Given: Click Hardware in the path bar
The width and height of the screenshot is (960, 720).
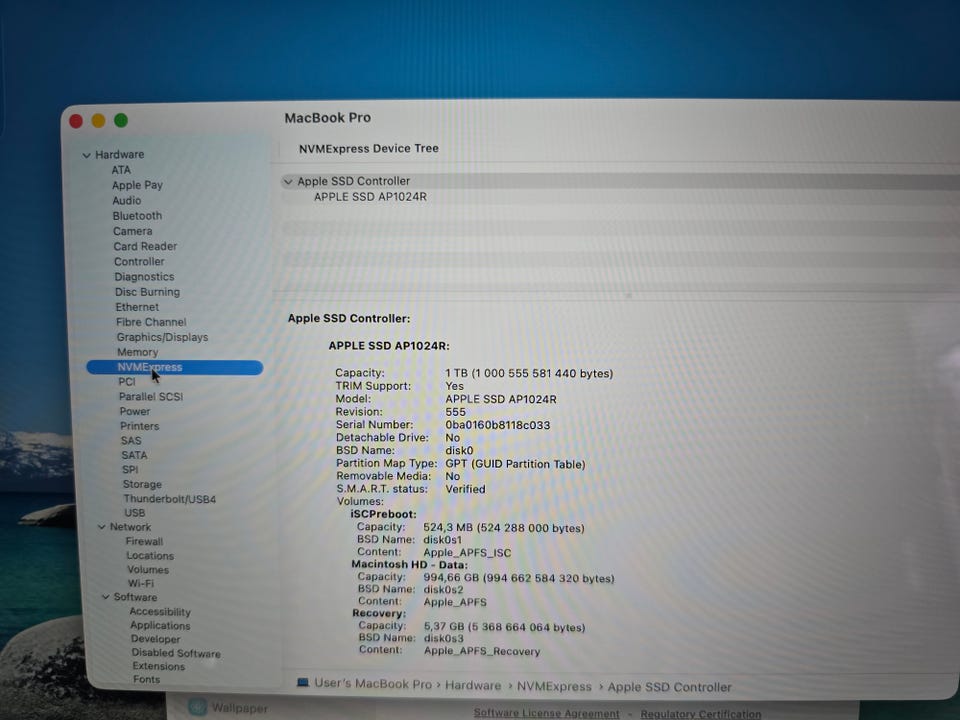Looking at the screenshot, I should 473,686.
